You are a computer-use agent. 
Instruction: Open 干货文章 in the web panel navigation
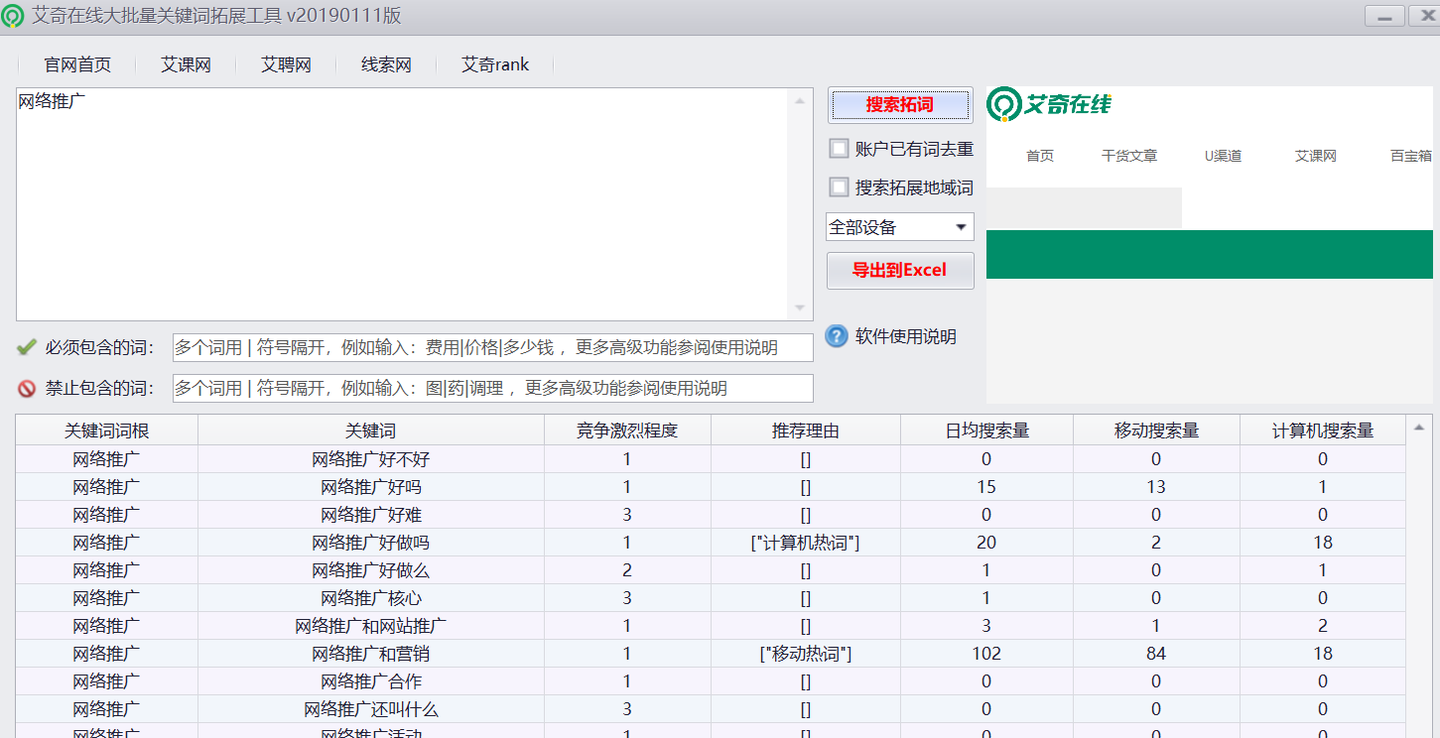pyautogui.click(x=1129, y=156)
